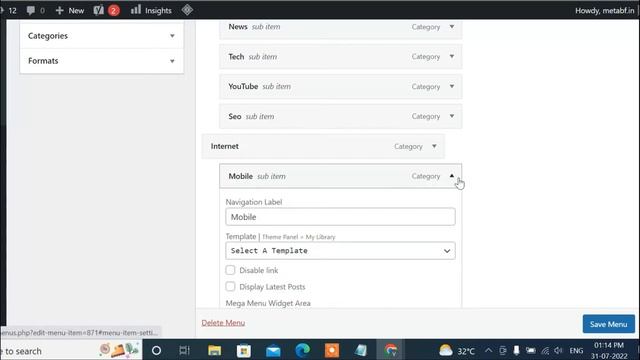Screen dimensions: 640x360
Task: Switch to Google Chrome in the taskbar
Action: tap(391, 350)
